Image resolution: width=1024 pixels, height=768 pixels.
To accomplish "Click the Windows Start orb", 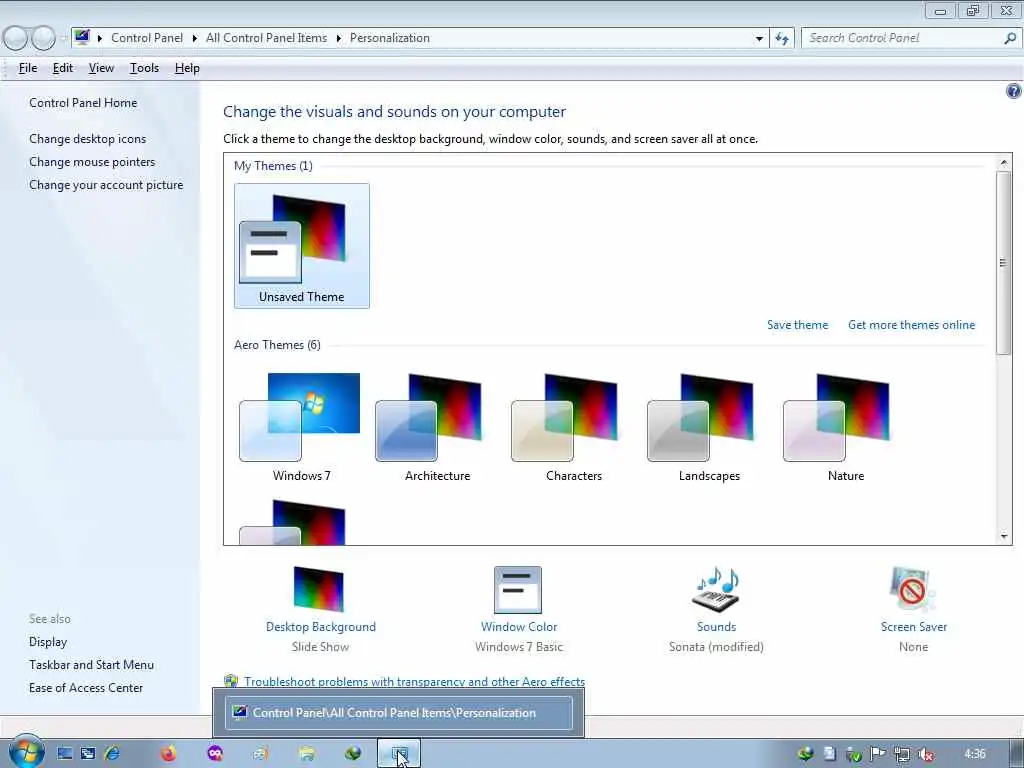I will [x=26, y=754].
